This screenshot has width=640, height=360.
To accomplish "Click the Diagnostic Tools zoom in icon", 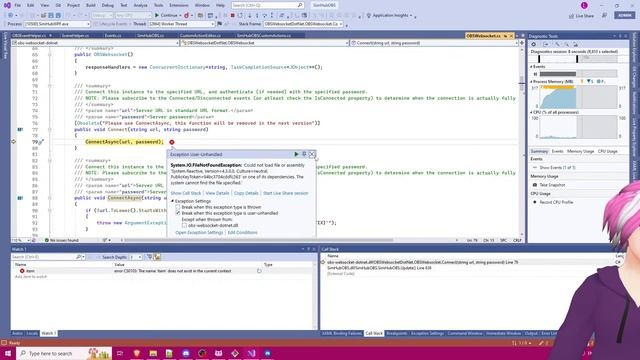I will click(x=557, y=44).
